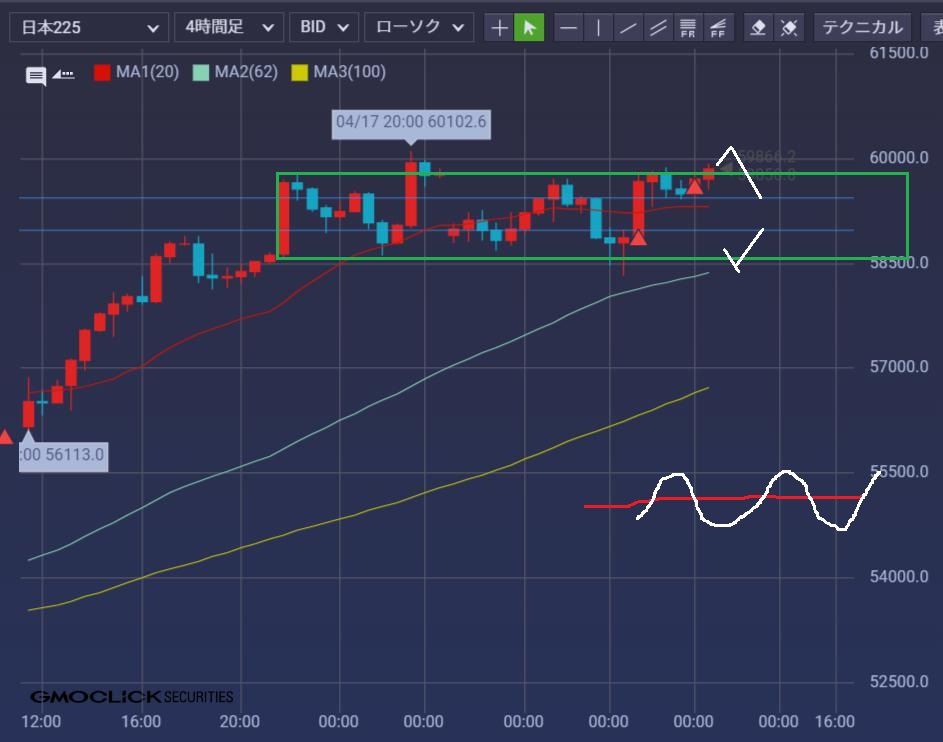
Task: Open the 4時間足 timeframe dropdown
Action: tap(229, 27)
